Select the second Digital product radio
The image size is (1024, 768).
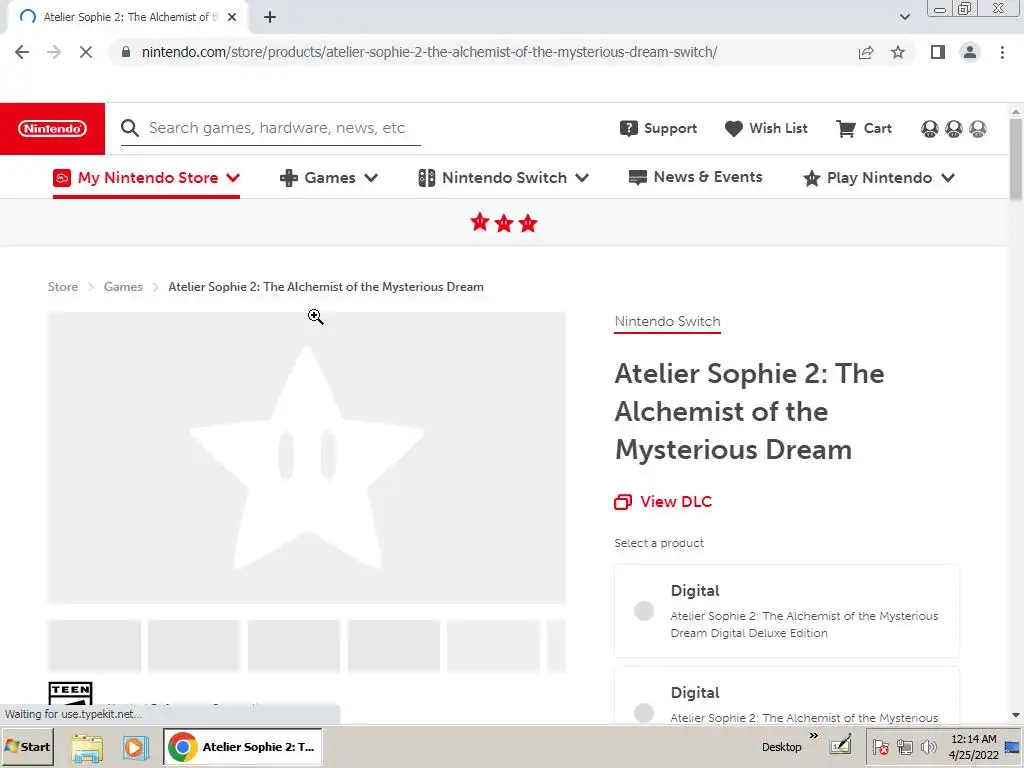tap(643, 712)
